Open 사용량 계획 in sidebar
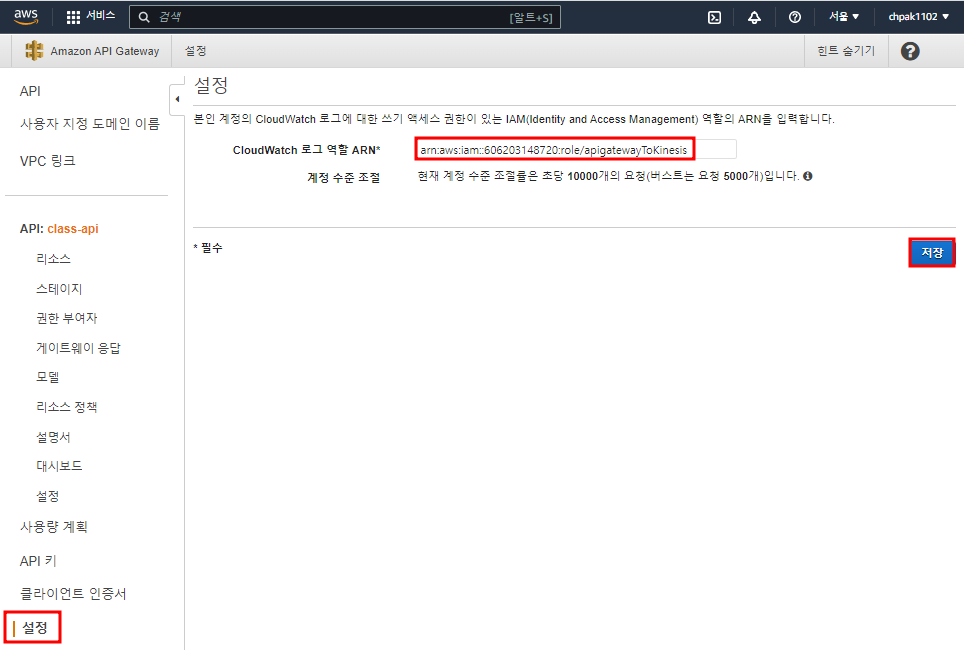This screenshot has width=964, height=650. pos(53,527)
